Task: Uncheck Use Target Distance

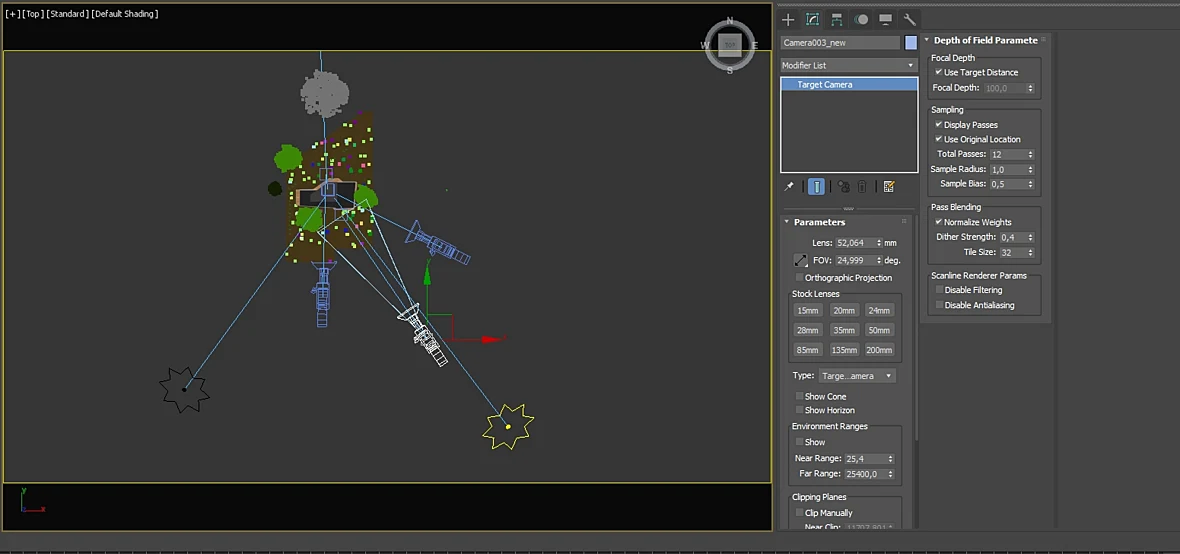Action: coord(938,72)
